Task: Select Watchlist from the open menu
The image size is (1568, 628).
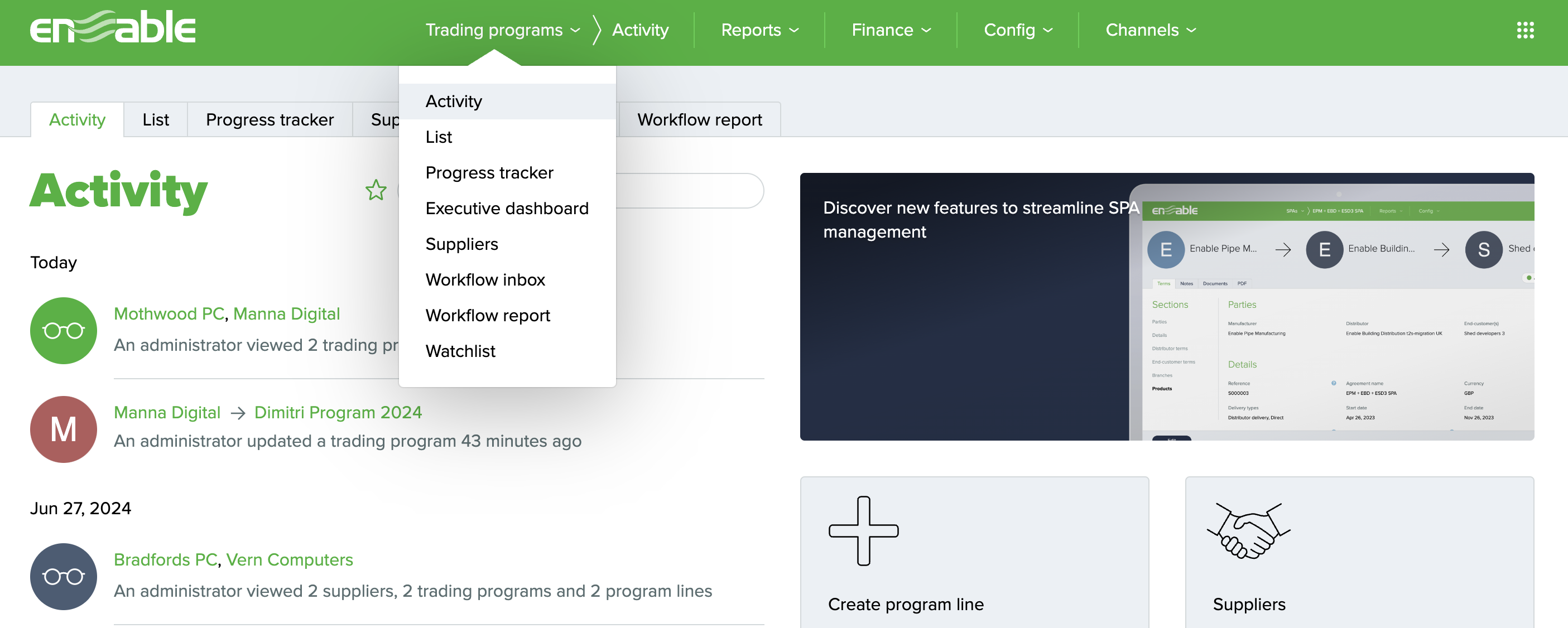Action: point(461,350)
